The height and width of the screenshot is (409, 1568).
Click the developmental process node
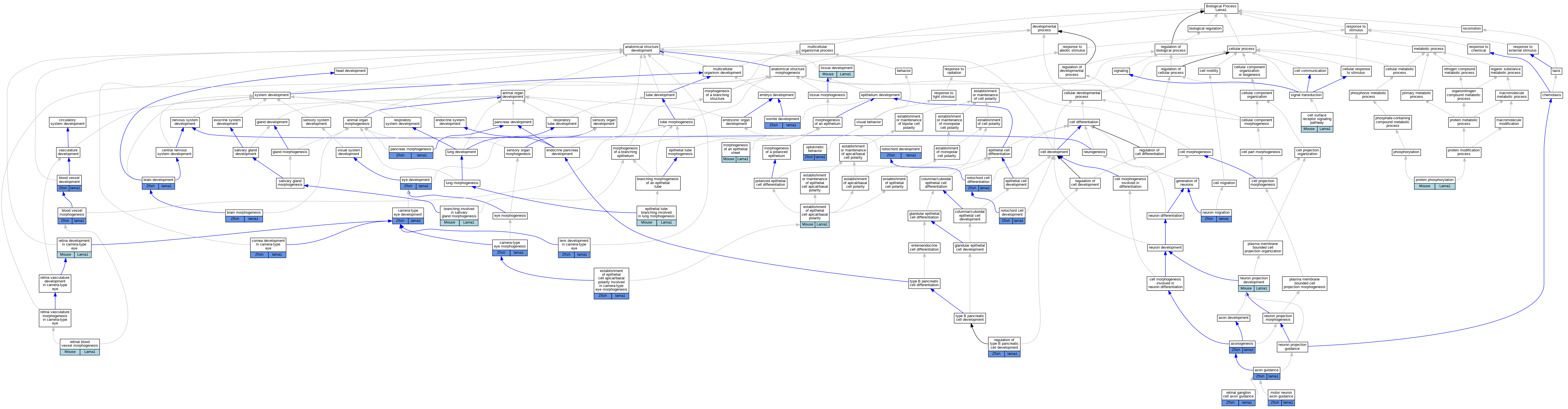point(1044,28)
